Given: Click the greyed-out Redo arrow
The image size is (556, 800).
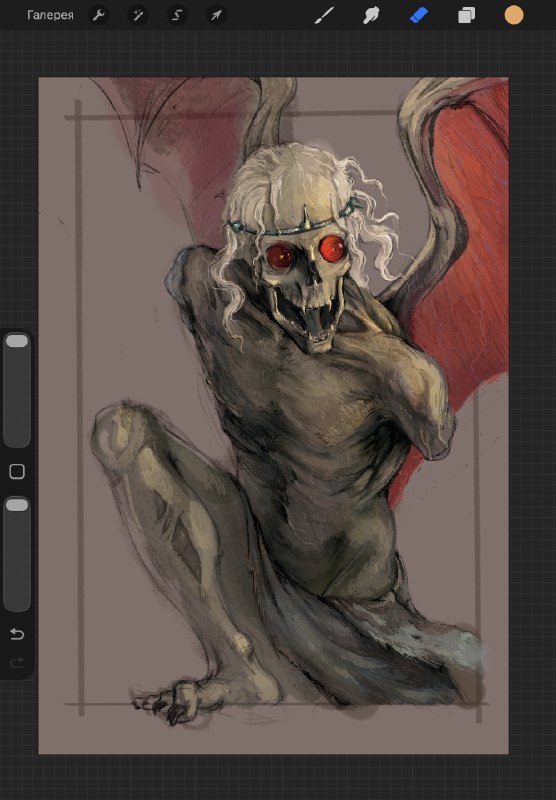Looking at the screenshot, I should (x=17, y=662).
